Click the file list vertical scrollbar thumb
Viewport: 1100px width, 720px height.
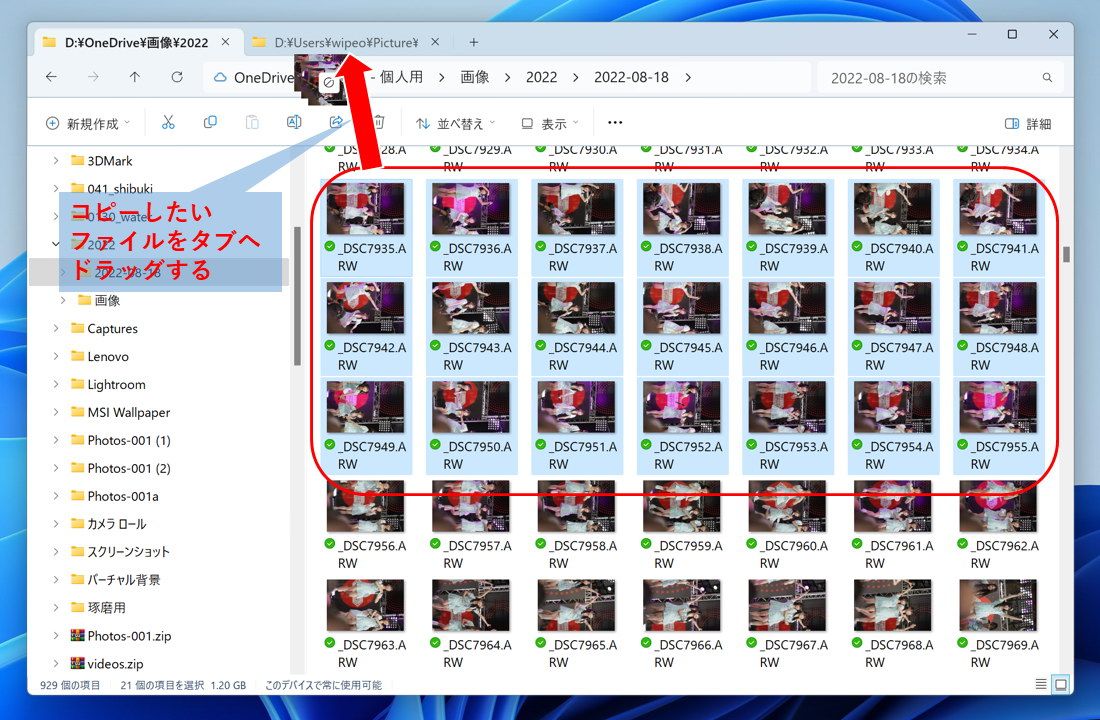tap(1066, 254)
